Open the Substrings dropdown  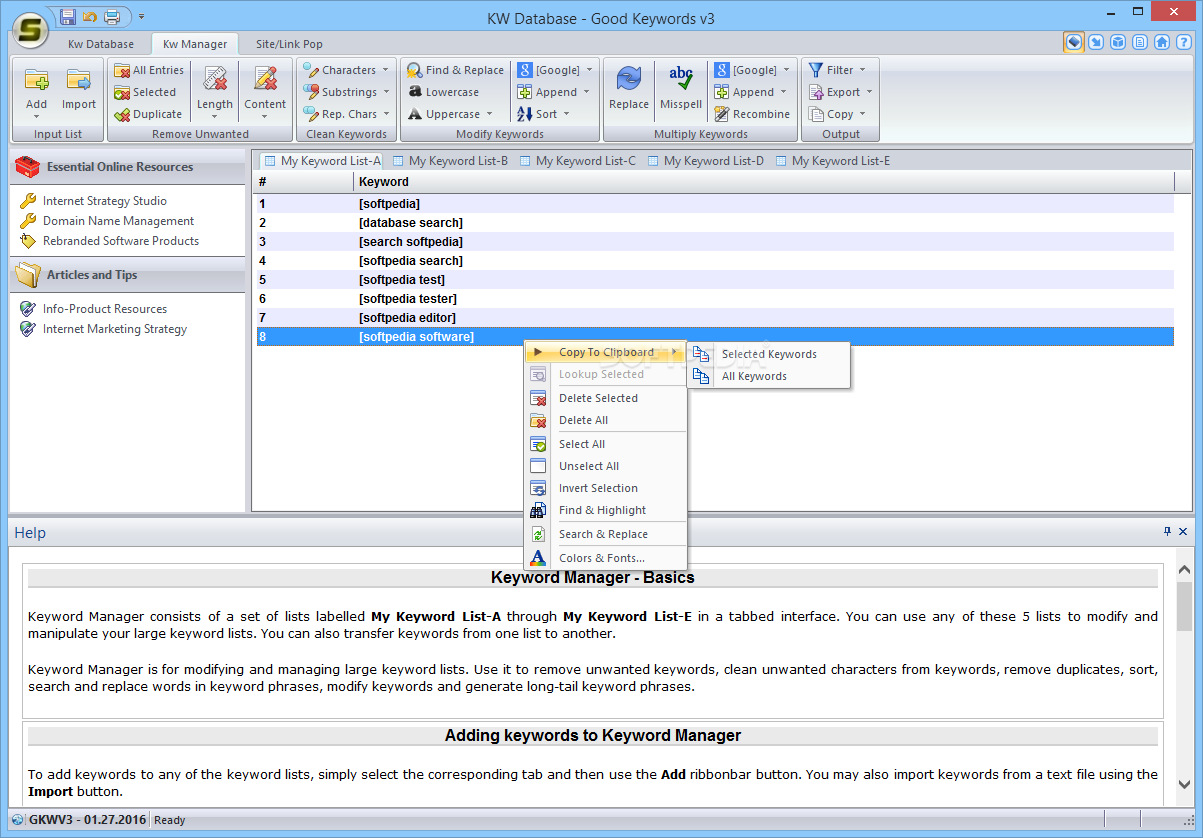point(346,92)
